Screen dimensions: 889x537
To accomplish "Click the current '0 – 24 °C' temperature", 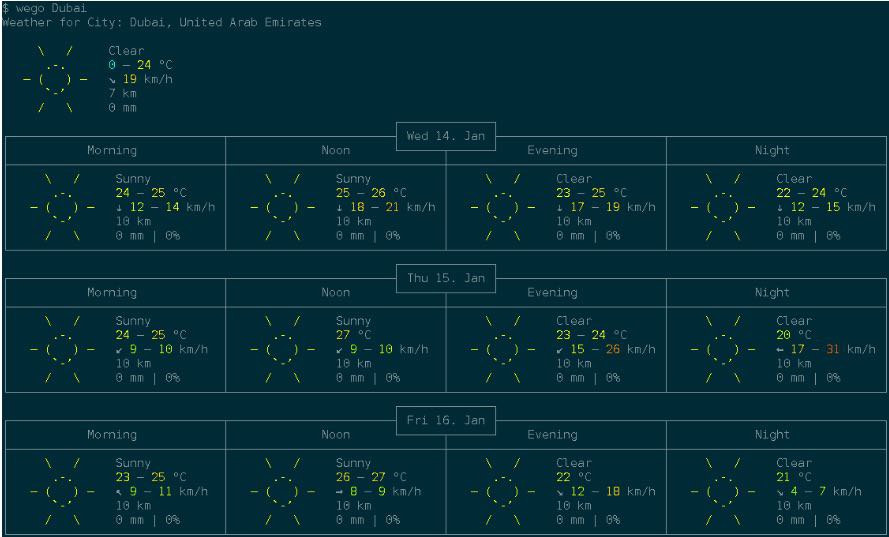I will click(140, 65).
